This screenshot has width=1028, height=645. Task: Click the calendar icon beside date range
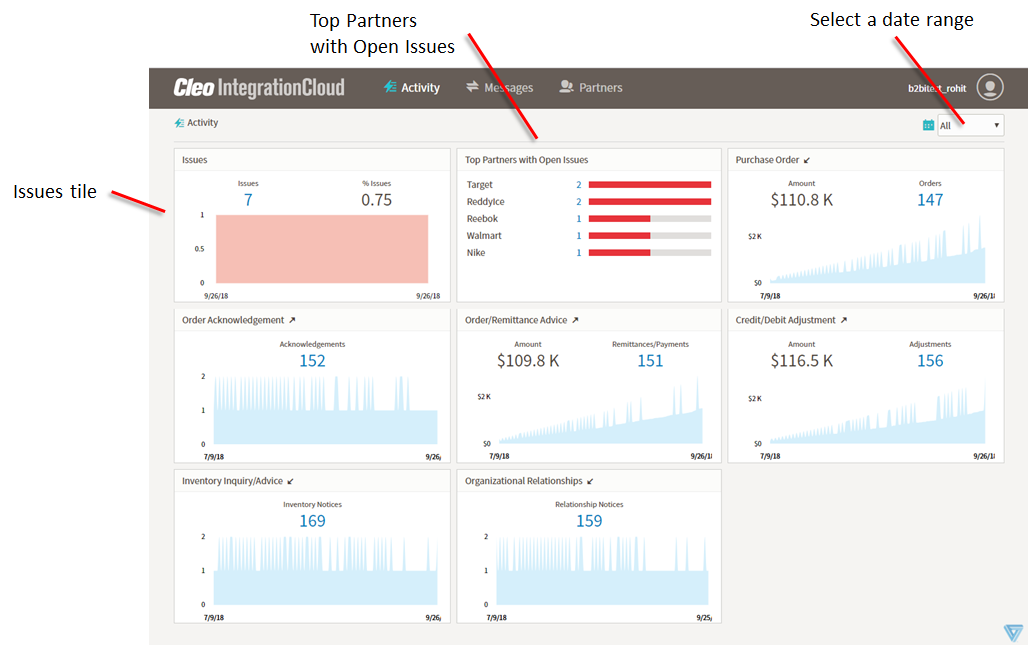[928, 125]
